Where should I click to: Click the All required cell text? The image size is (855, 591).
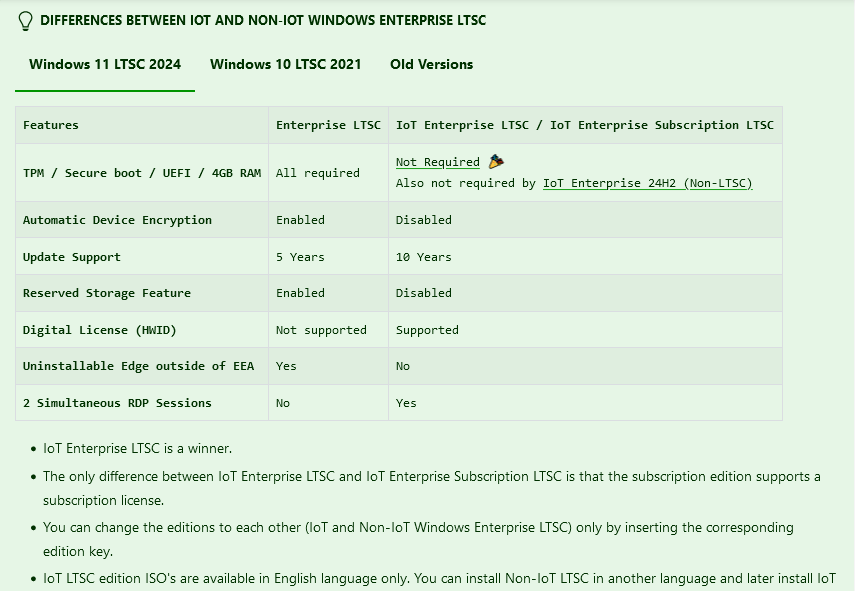pyautogui.click(x=318, y=173)
